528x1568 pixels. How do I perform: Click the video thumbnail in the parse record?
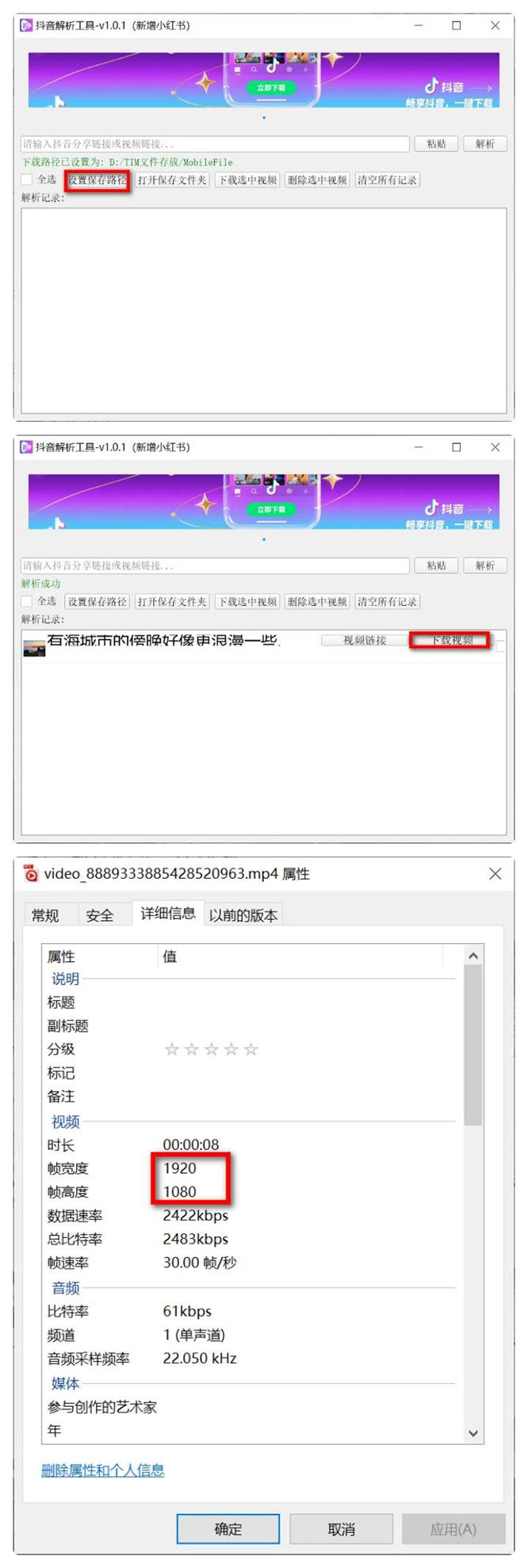34,648
